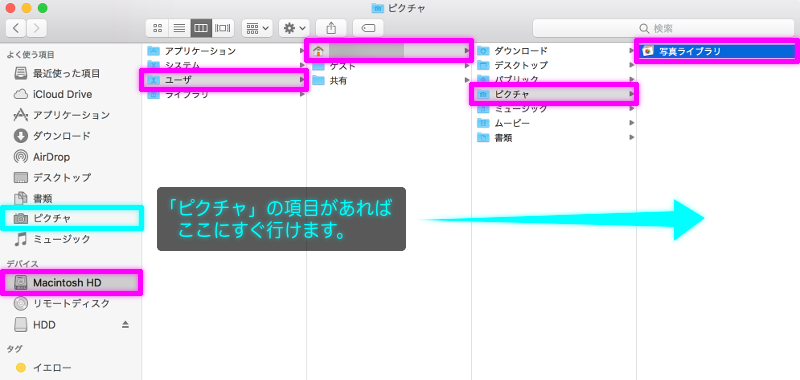
Task: Select the デスクトップ folder in the third column
Action: point(555,65)
